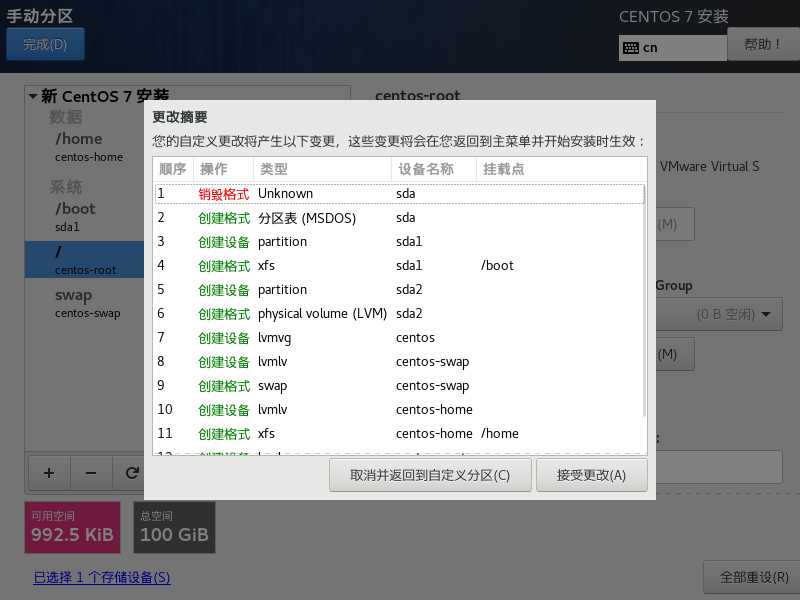Select row 10 lvmlv centos-home
The width and height of the screenshot is (800, 600).
pyautogui.click(x=399, y=410)
